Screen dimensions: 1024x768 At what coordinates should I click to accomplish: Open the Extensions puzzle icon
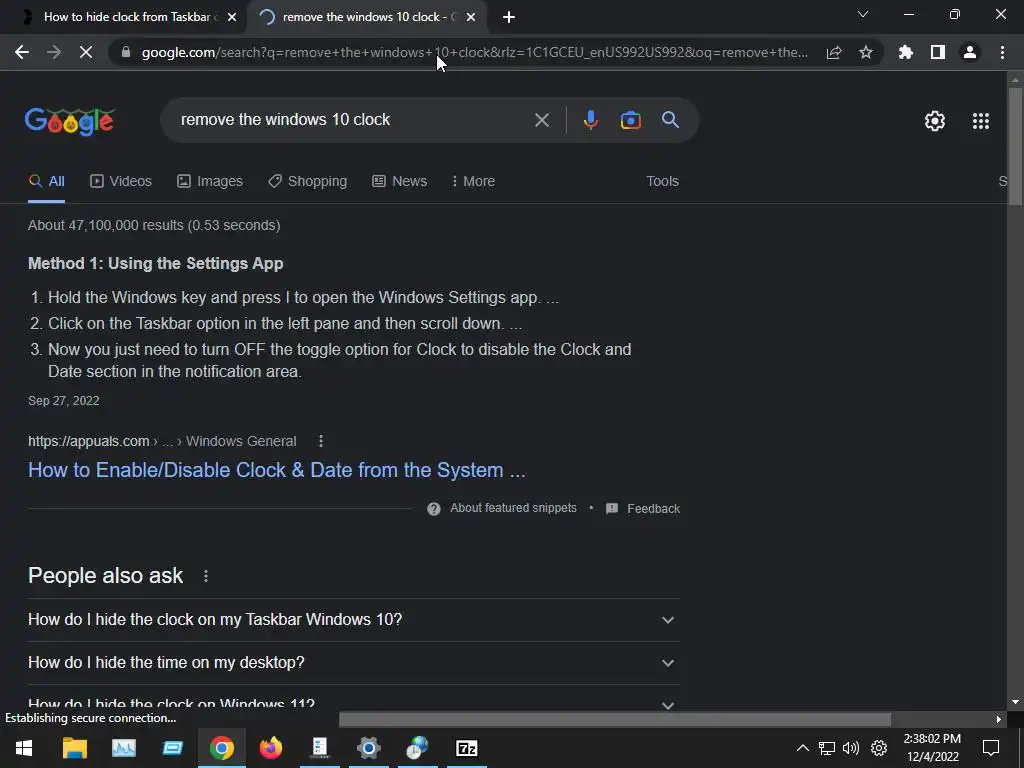[x=906, y=52]
